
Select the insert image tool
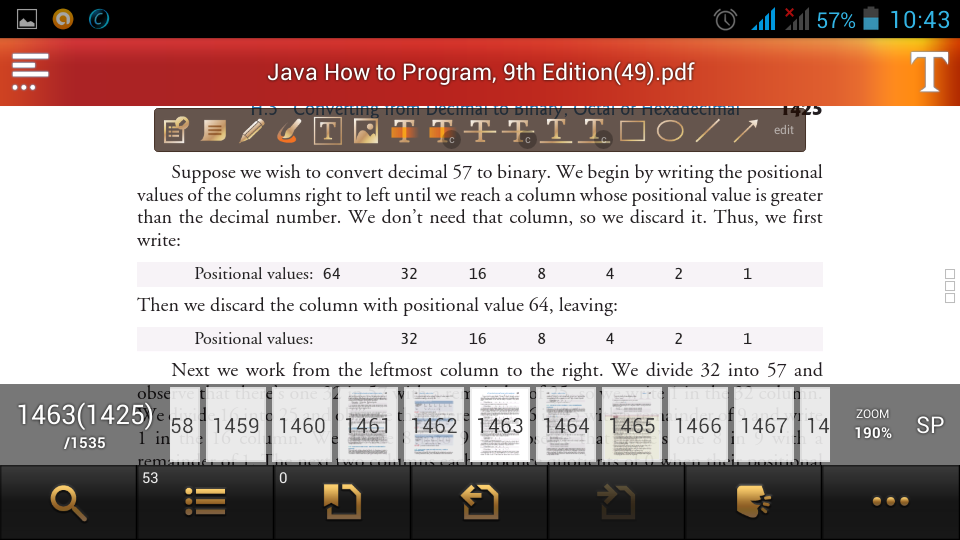(x=366, y=130)
